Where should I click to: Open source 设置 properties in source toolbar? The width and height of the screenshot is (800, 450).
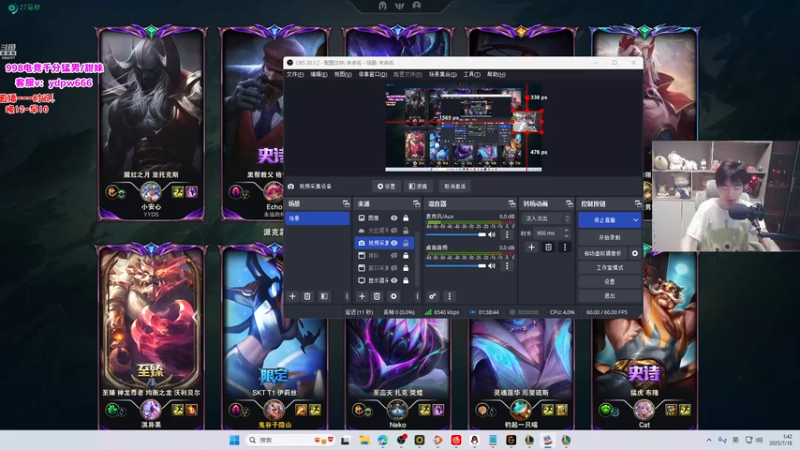point(386,186)
